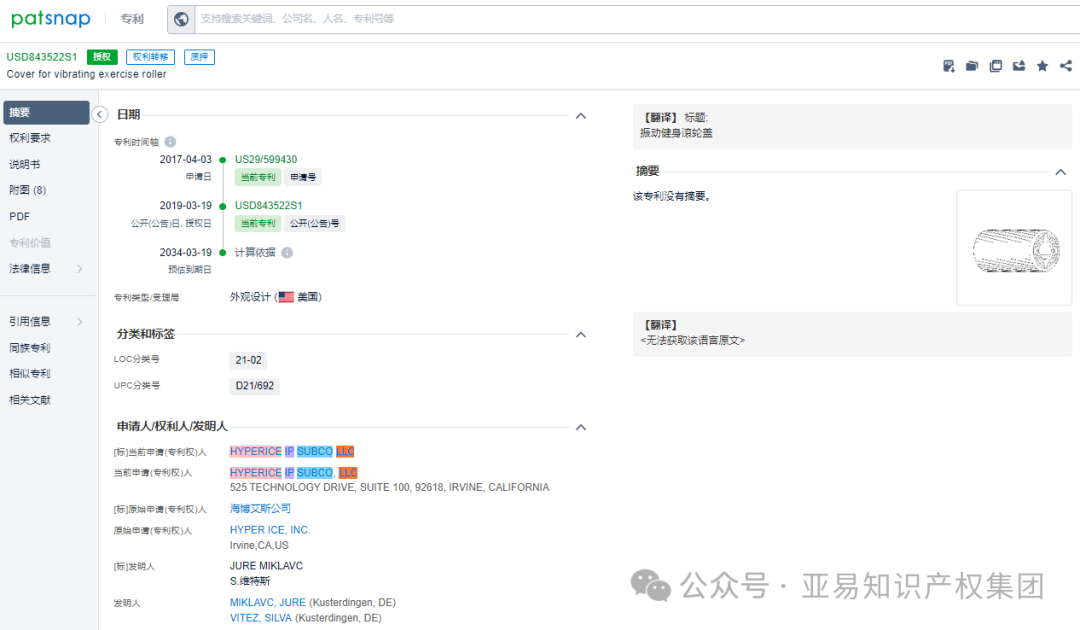Open the share options via share icon
The width and height of the screenshot is (1080, 630).
(1064, 65)
